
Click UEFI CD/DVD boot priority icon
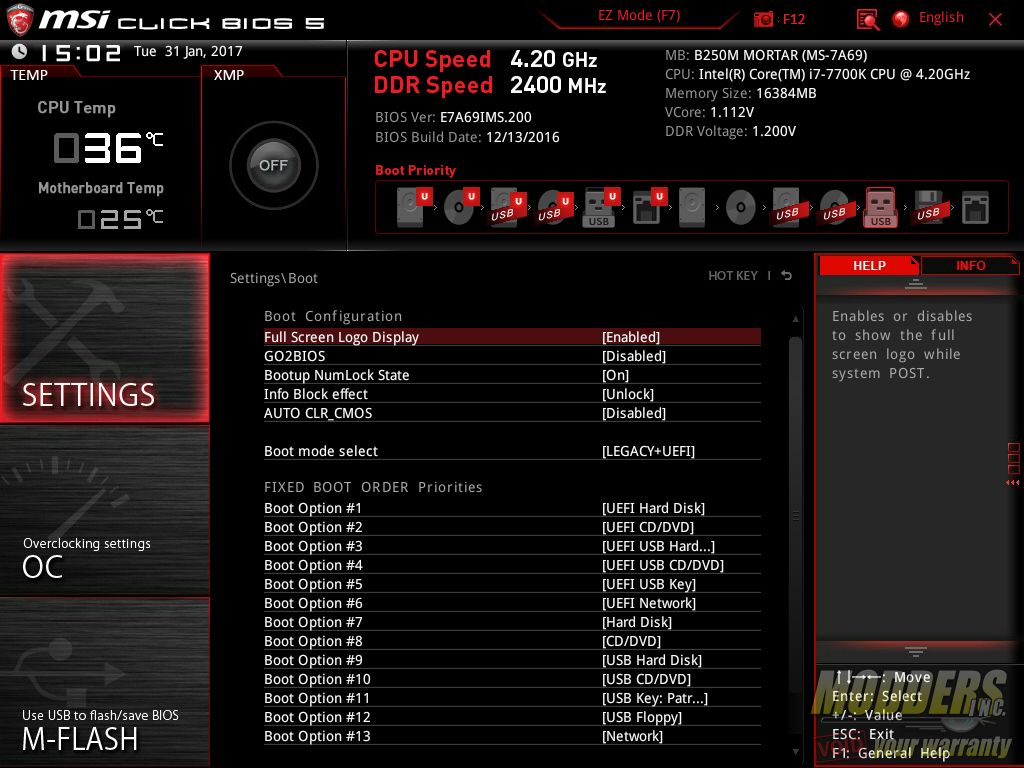click(x=461, y=207)
